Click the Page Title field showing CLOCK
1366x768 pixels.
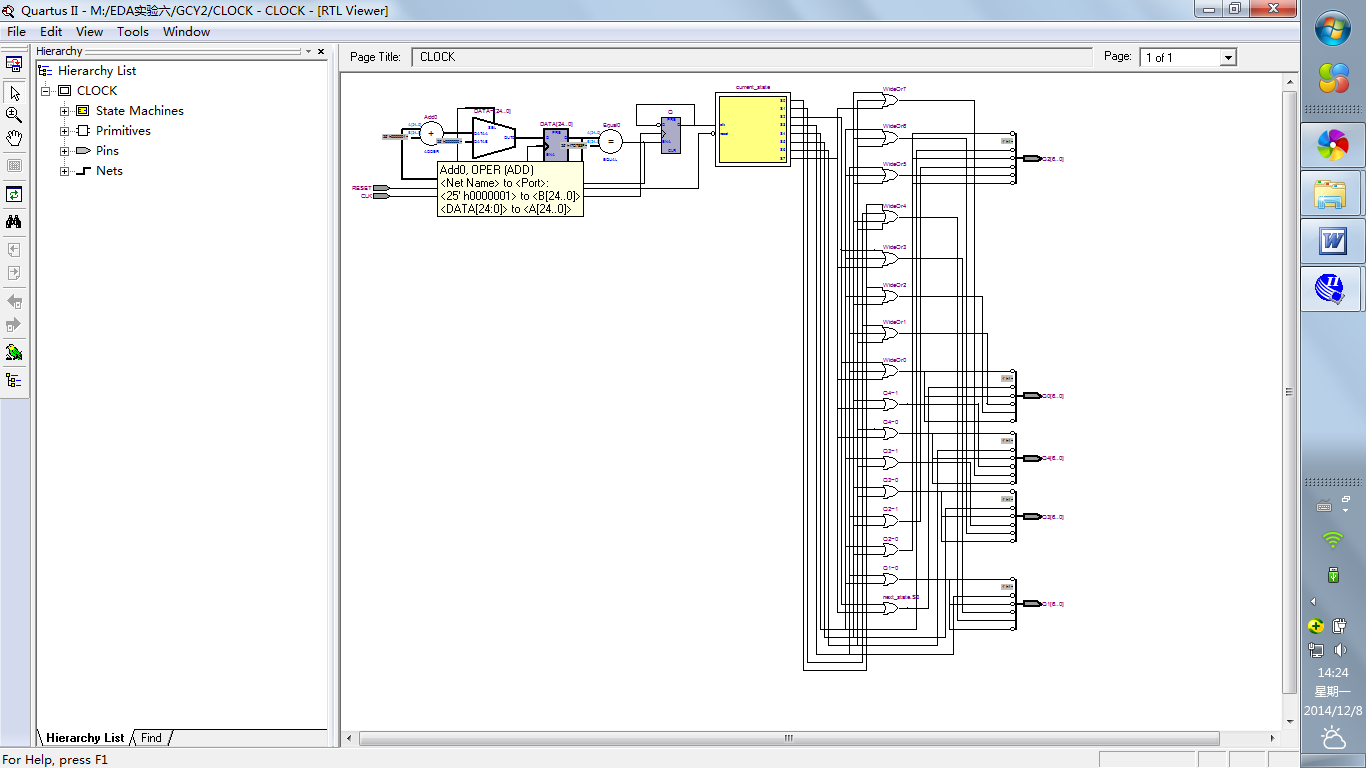point(751,57)
